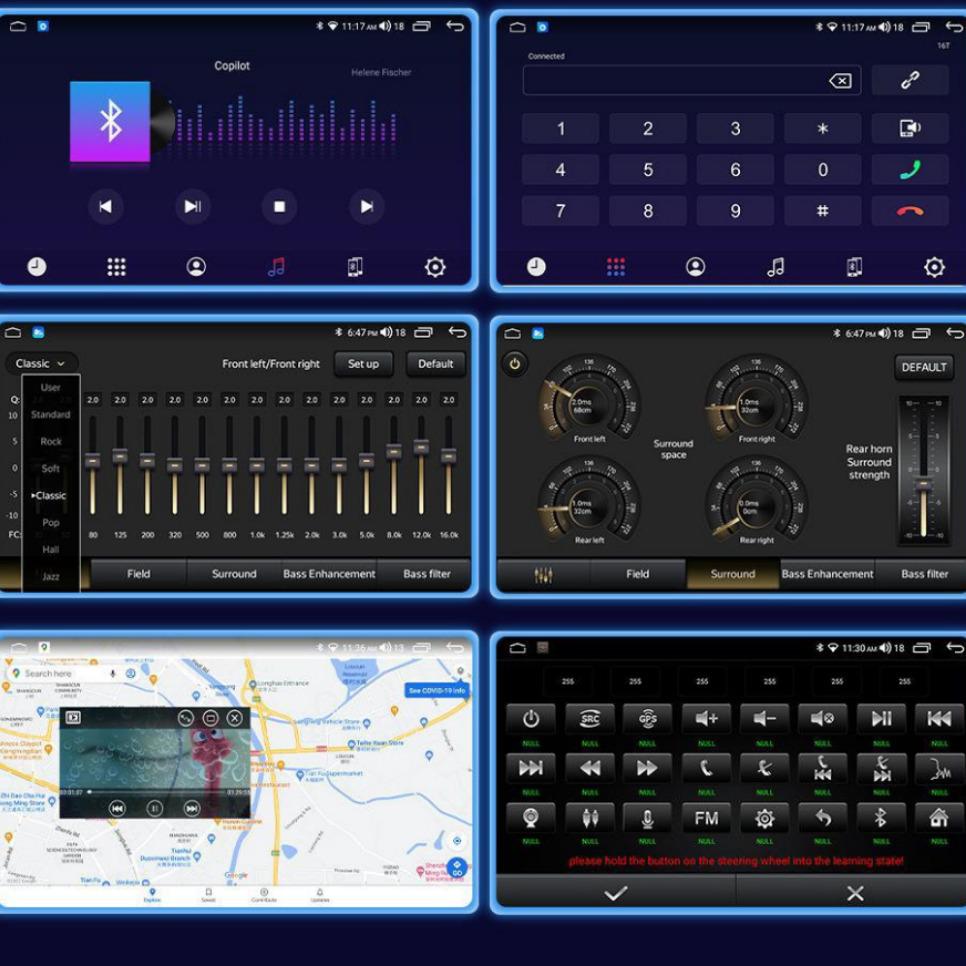The width and height of the screenshot is (966, 966).
Task: Click the SRC source button
Action: pos(590,718)
